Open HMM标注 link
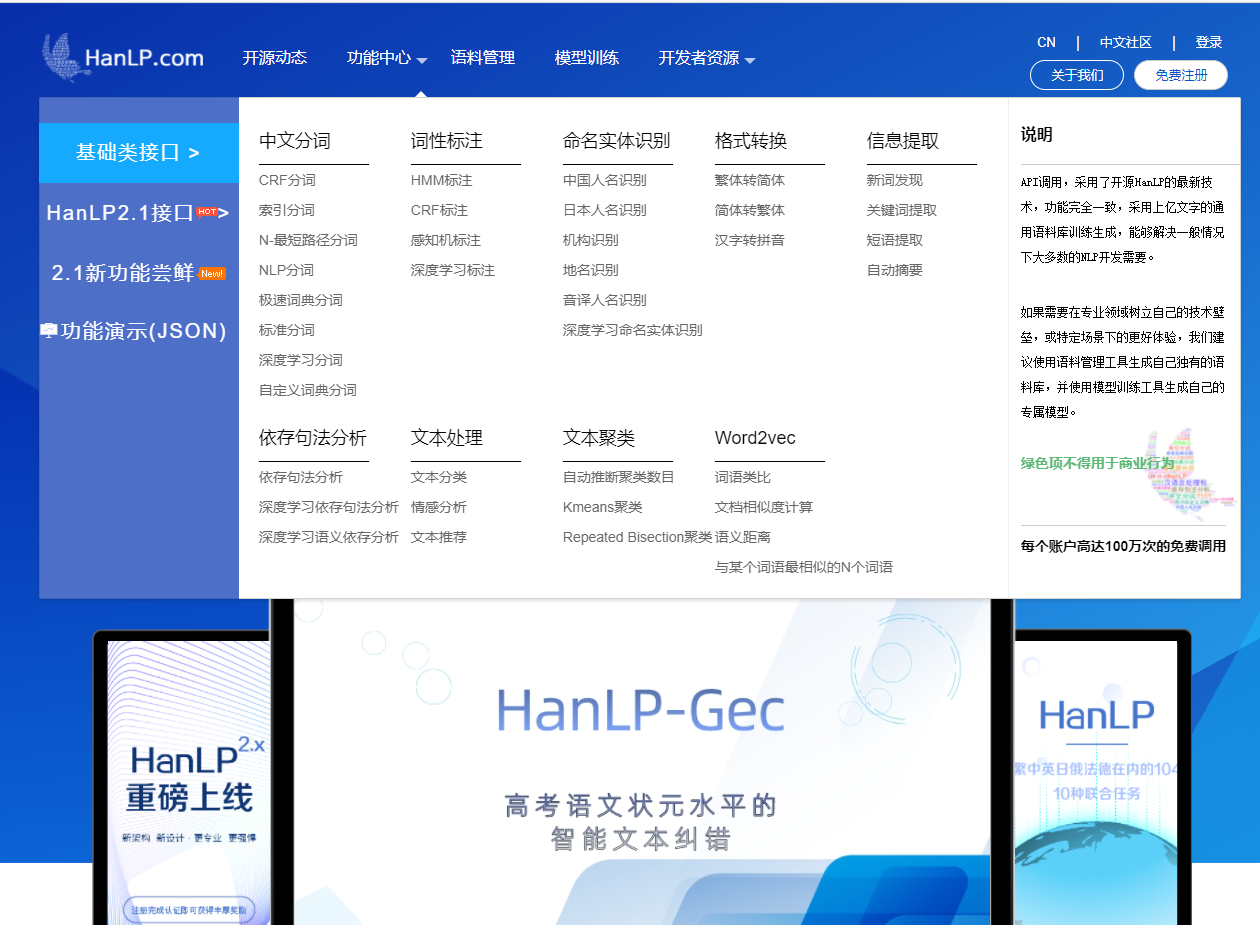1260x925 pixels. 442,180
